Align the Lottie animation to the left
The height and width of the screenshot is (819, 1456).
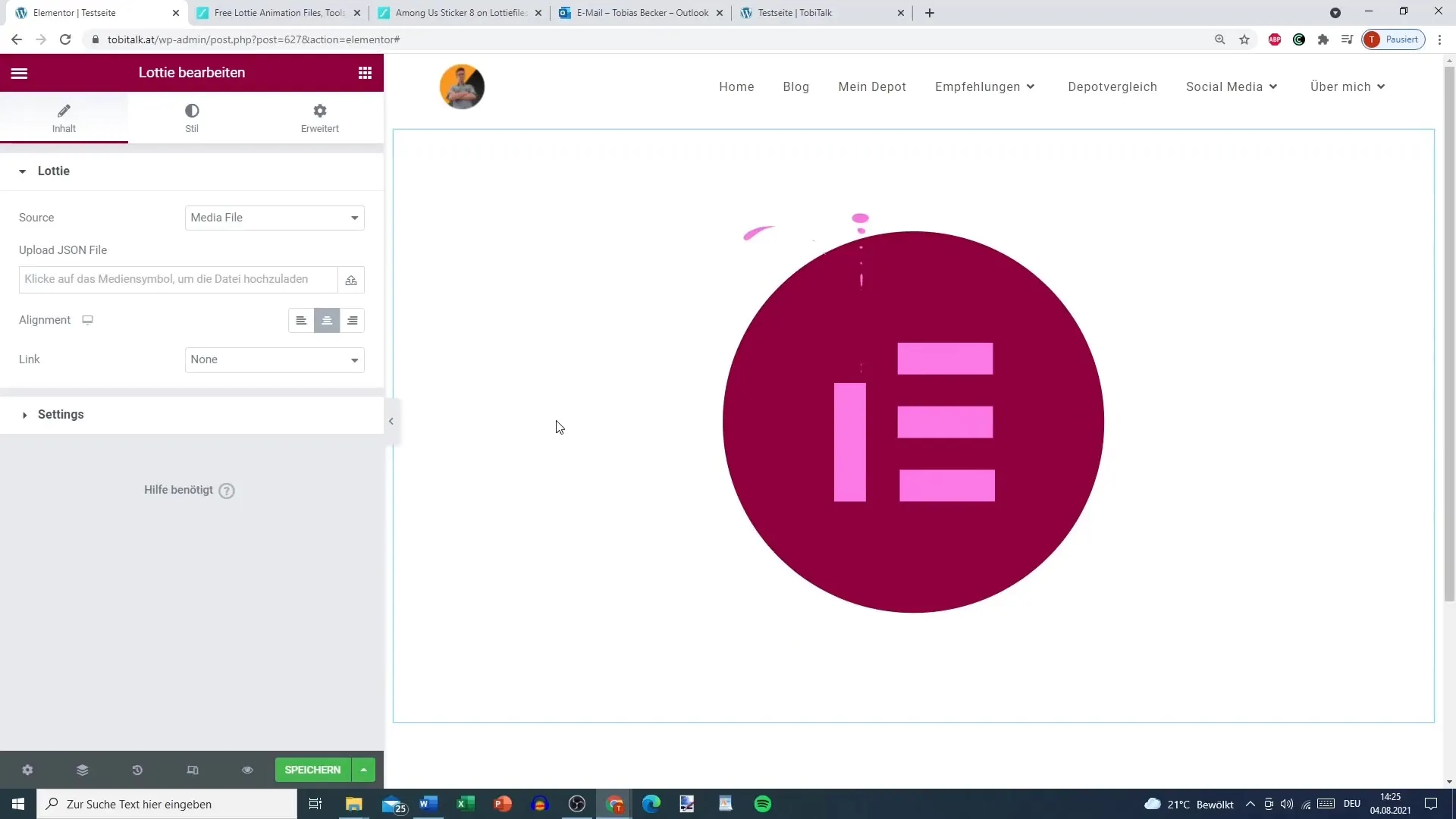301,321
